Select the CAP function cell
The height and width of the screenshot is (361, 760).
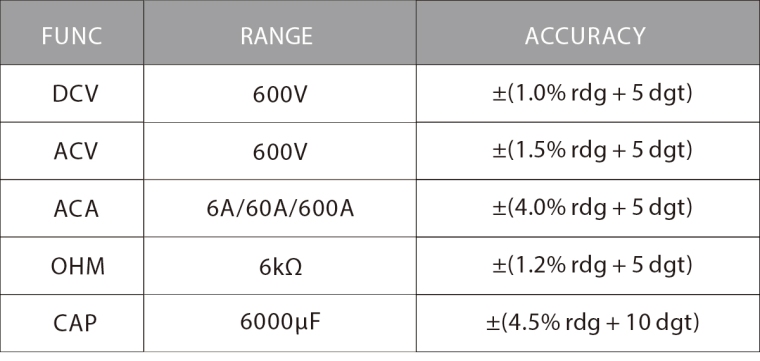click(72, 323)
